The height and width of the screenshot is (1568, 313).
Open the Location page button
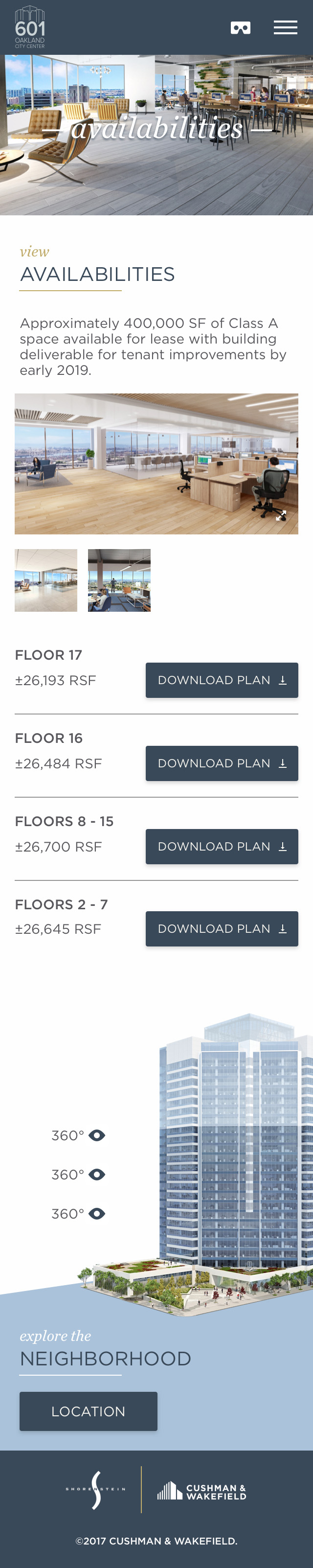coord(88,1411)
